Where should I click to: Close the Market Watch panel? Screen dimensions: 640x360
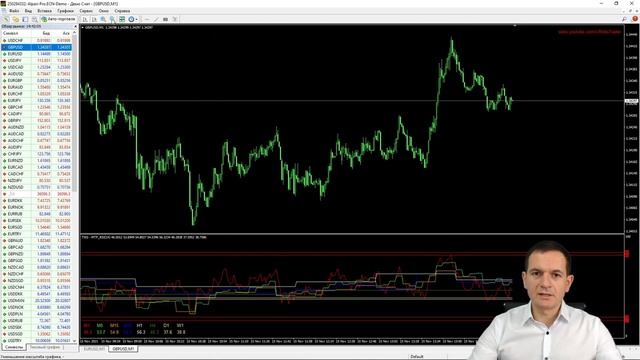(x=75, y=26)
